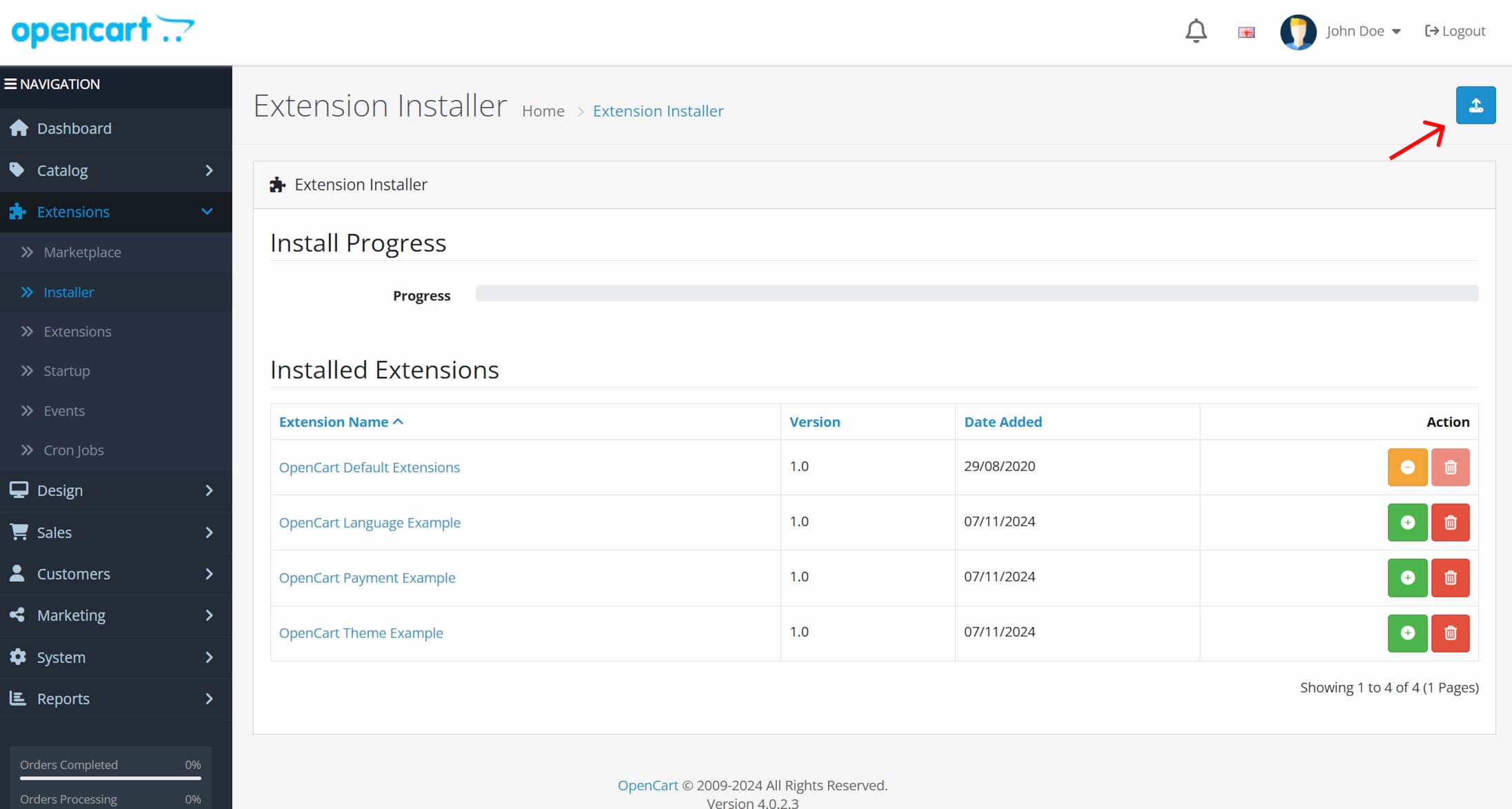This screenshot has width=1512, height=809.
Task: Click the install/add icon for OpenCart Language Example
Action: point(1406,521)
